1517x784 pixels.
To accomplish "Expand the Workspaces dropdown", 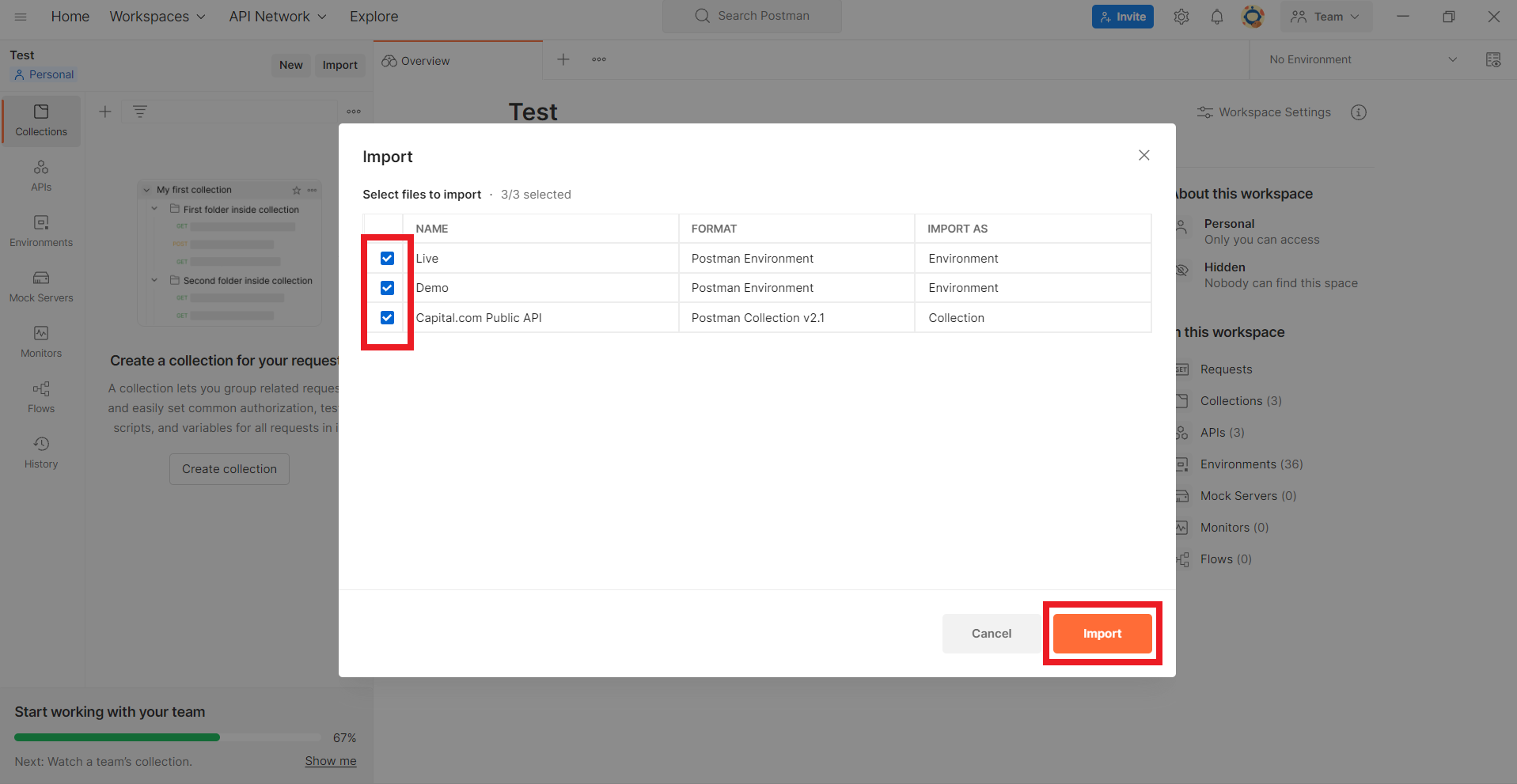I will coord(157,17).
